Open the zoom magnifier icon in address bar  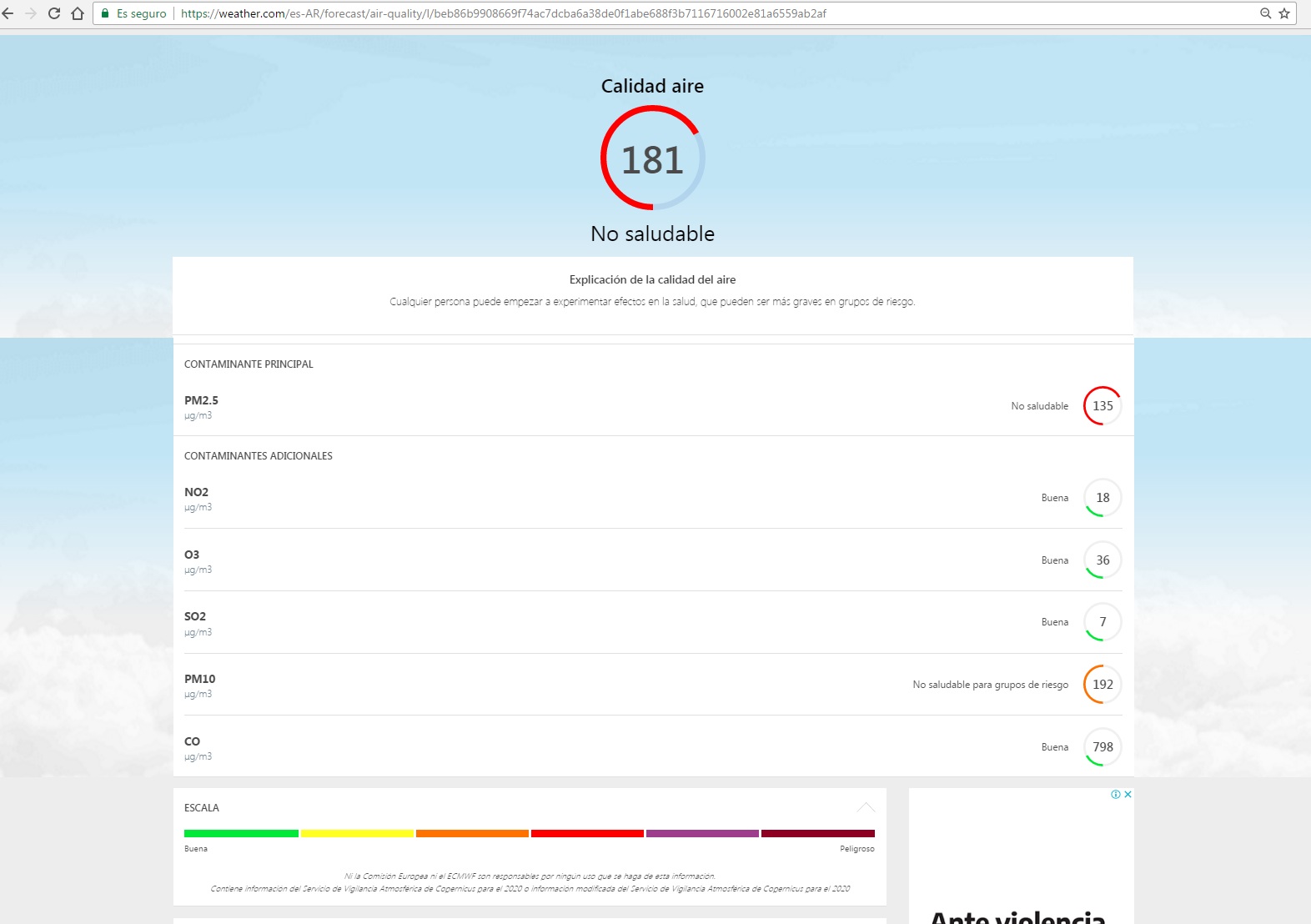click(1265, 13)
